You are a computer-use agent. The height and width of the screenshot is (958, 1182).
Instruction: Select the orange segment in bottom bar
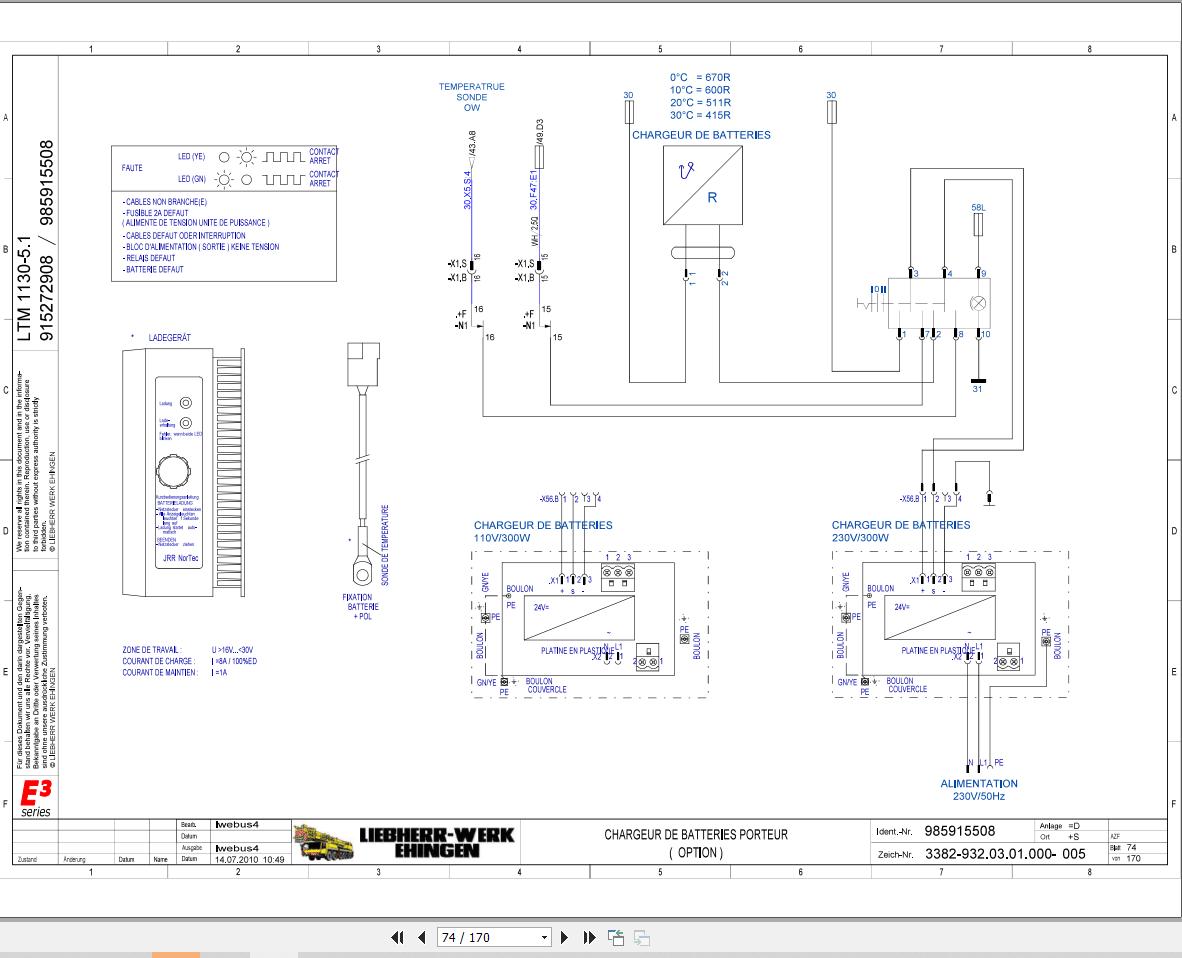176,955
